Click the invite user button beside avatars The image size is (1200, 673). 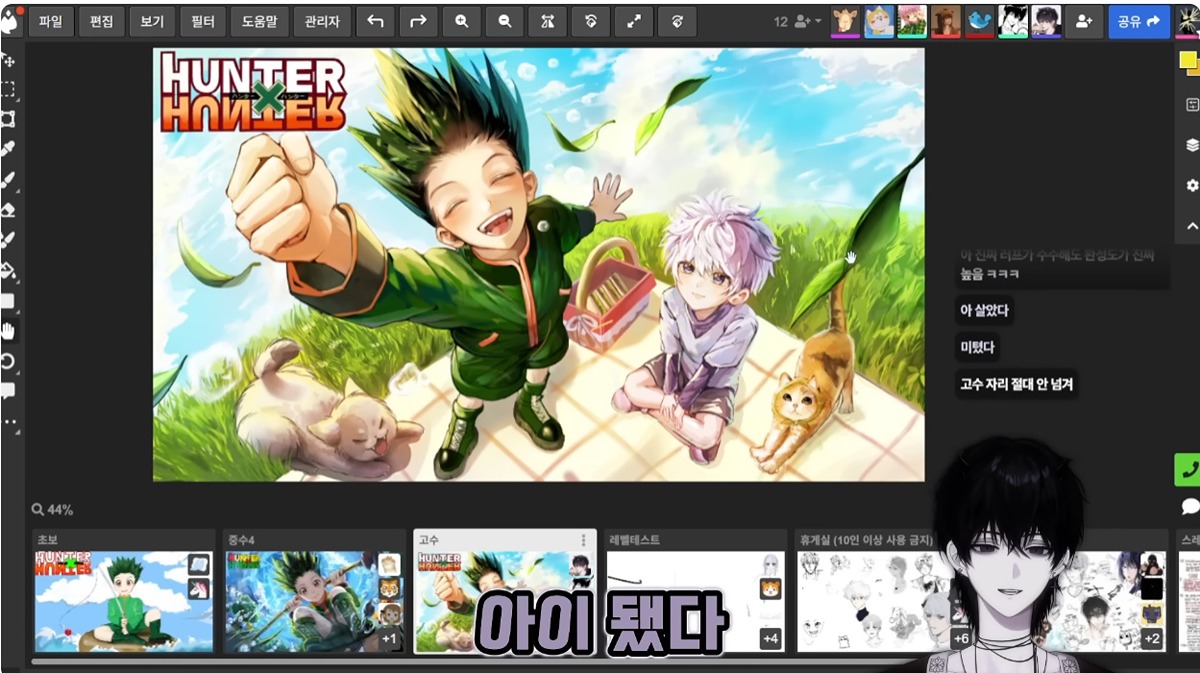tap(1083, 21)
